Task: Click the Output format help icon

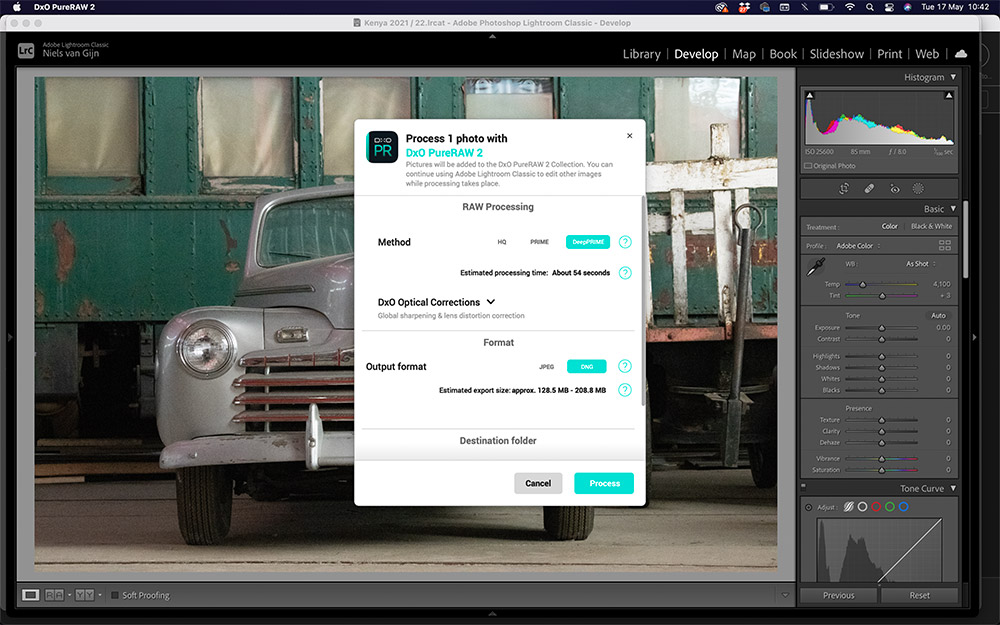Action: click(625, 366)
